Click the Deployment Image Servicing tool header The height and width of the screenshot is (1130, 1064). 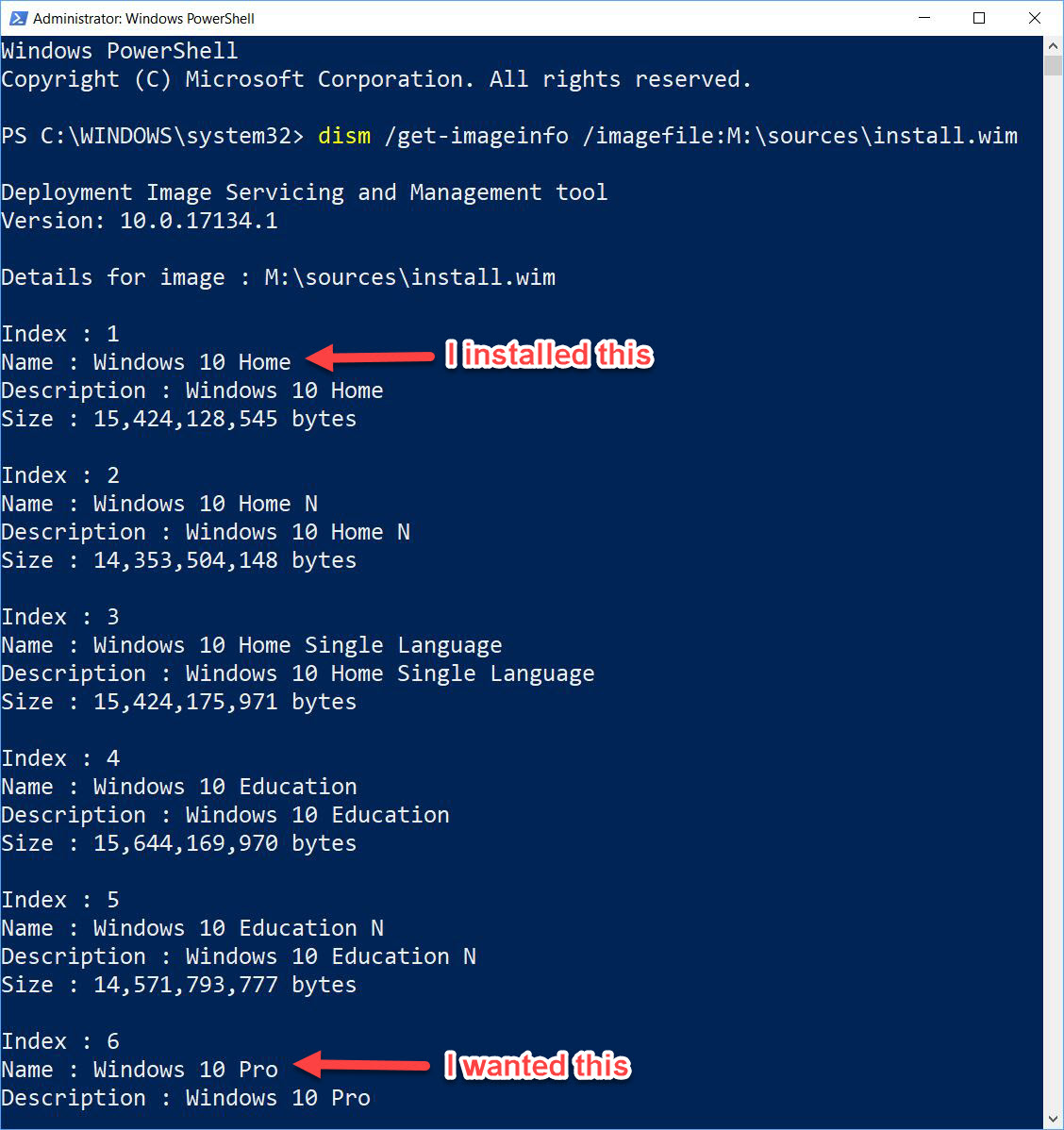[304, 191]
